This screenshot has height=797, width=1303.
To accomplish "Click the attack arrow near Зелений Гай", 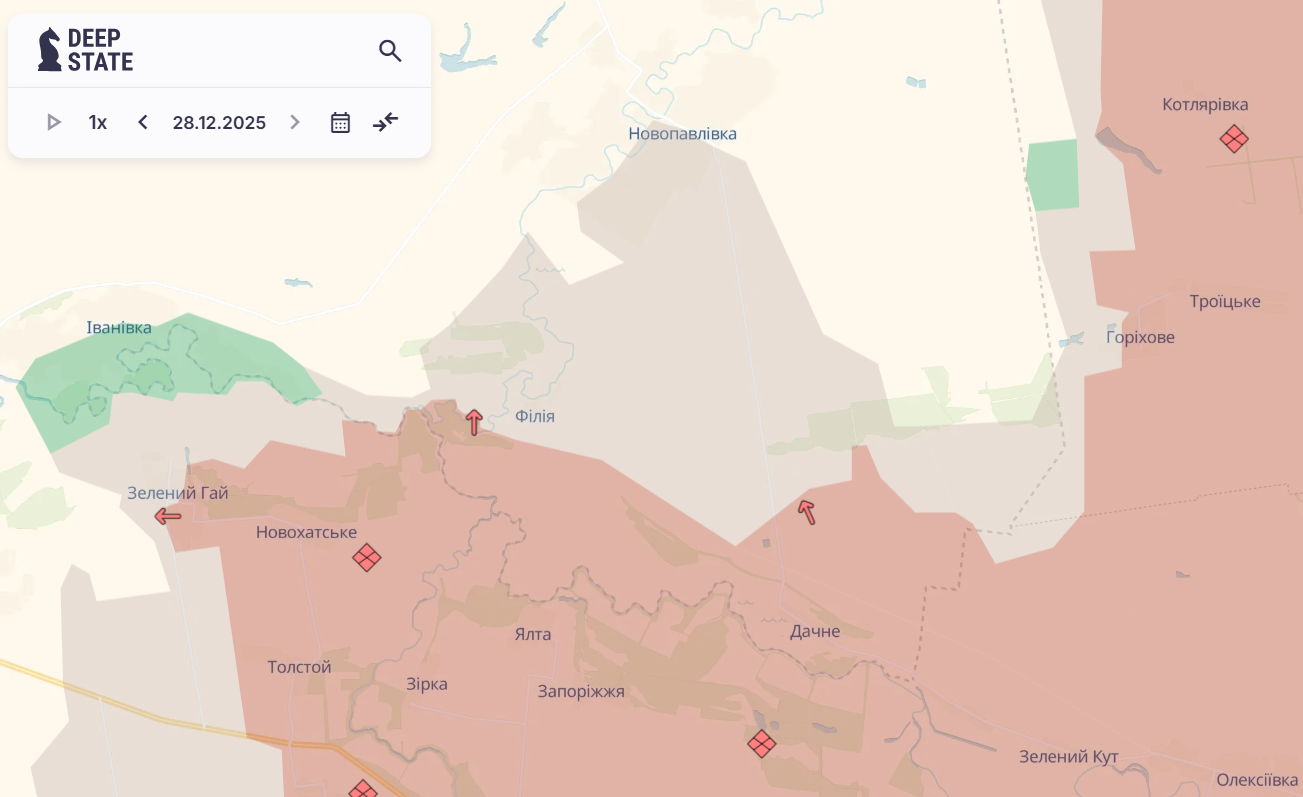I will point(168,516).
